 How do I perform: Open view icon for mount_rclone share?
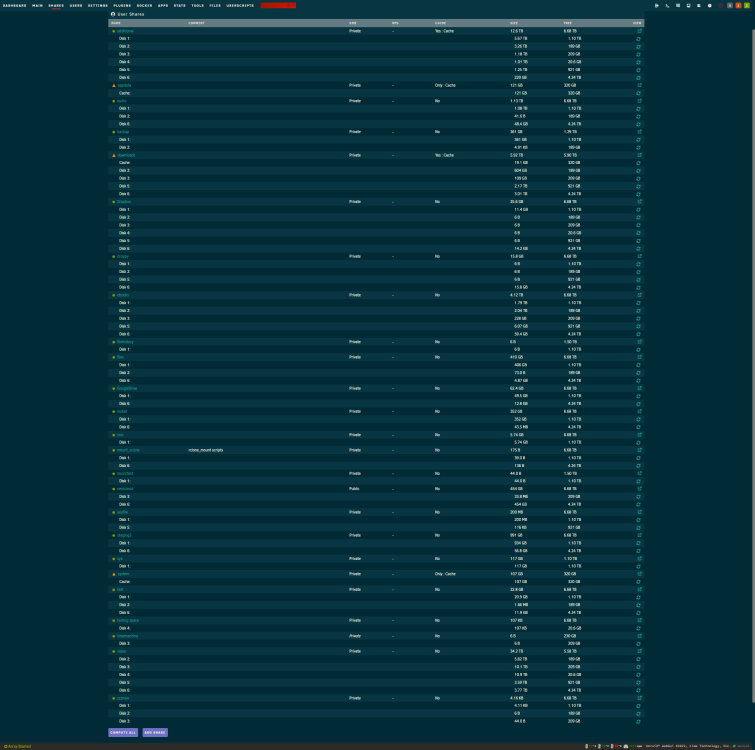[639, 450]
